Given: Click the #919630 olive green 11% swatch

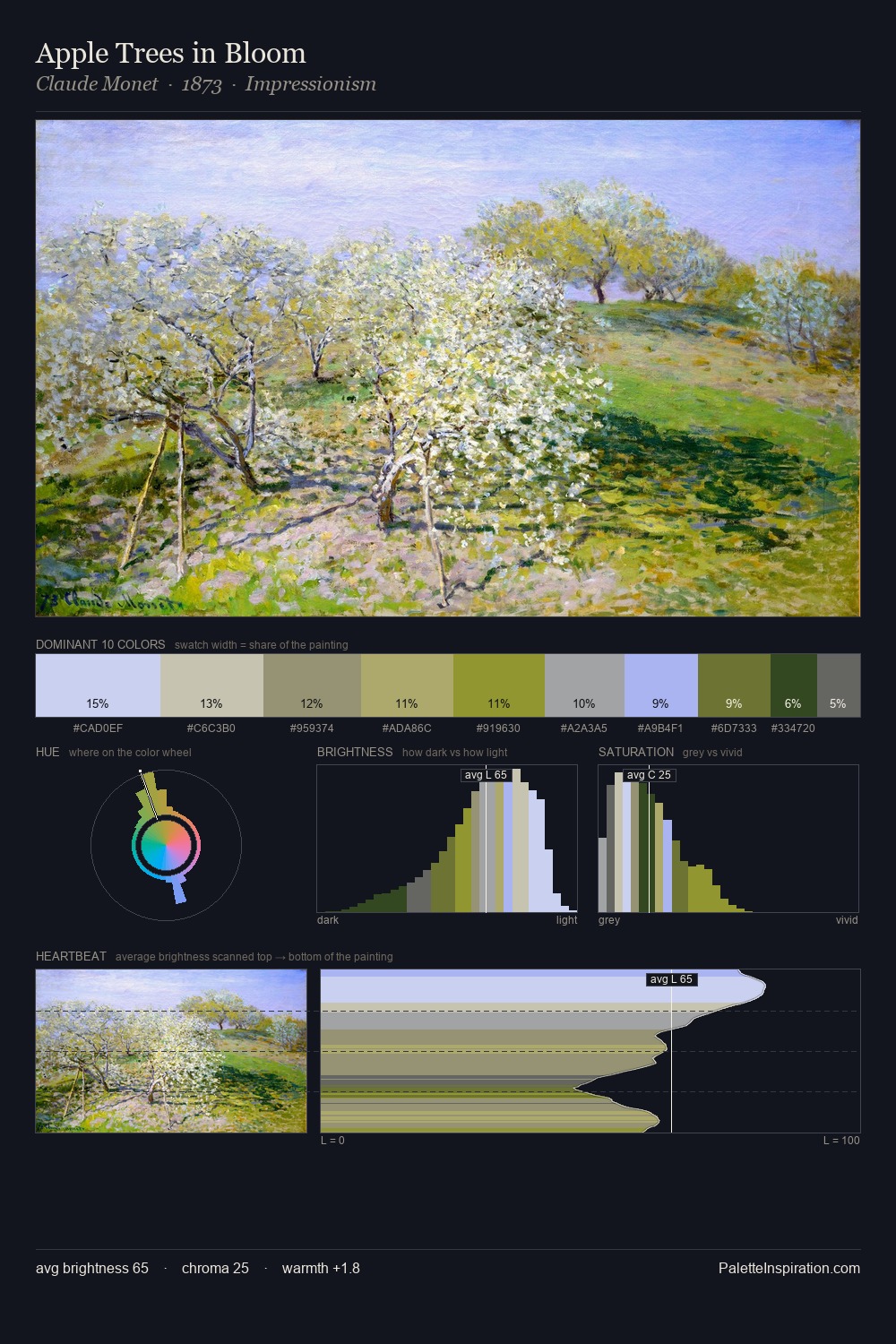Looking at the screenshot, I should click(499, 685).
